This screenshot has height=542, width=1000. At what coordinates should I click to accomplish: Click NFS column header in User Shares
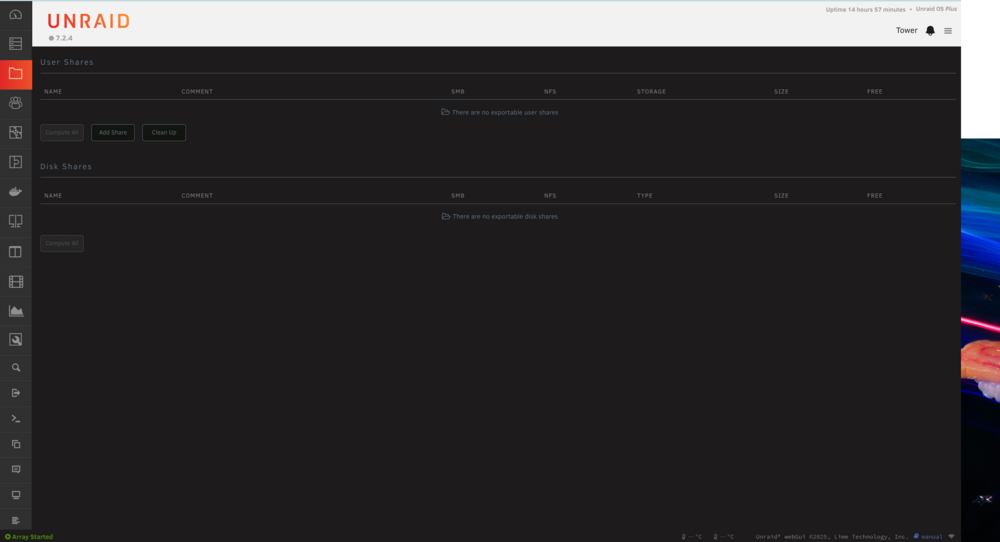550,92
